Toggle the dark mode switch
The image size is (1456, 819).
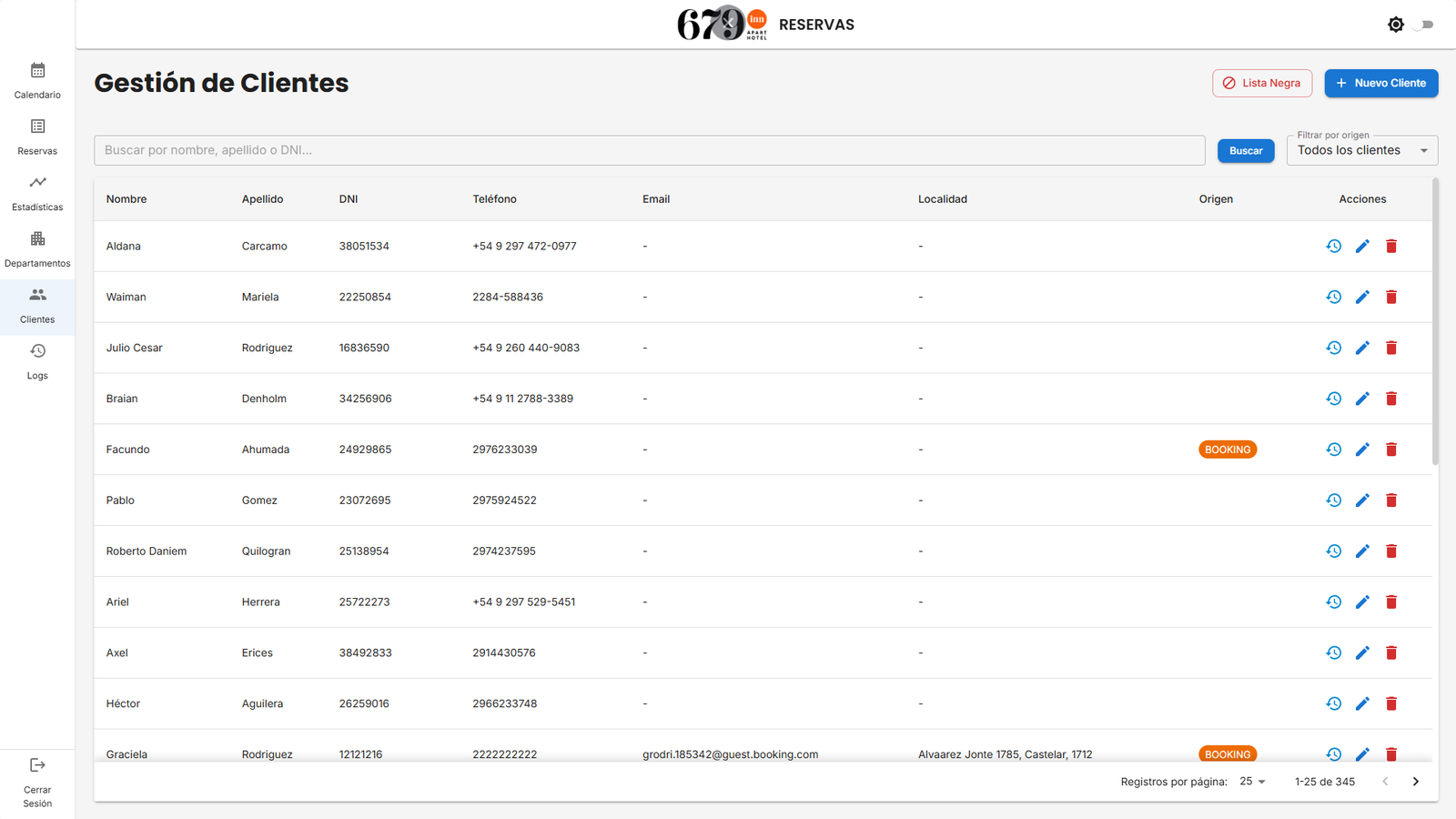[1424, 25]
